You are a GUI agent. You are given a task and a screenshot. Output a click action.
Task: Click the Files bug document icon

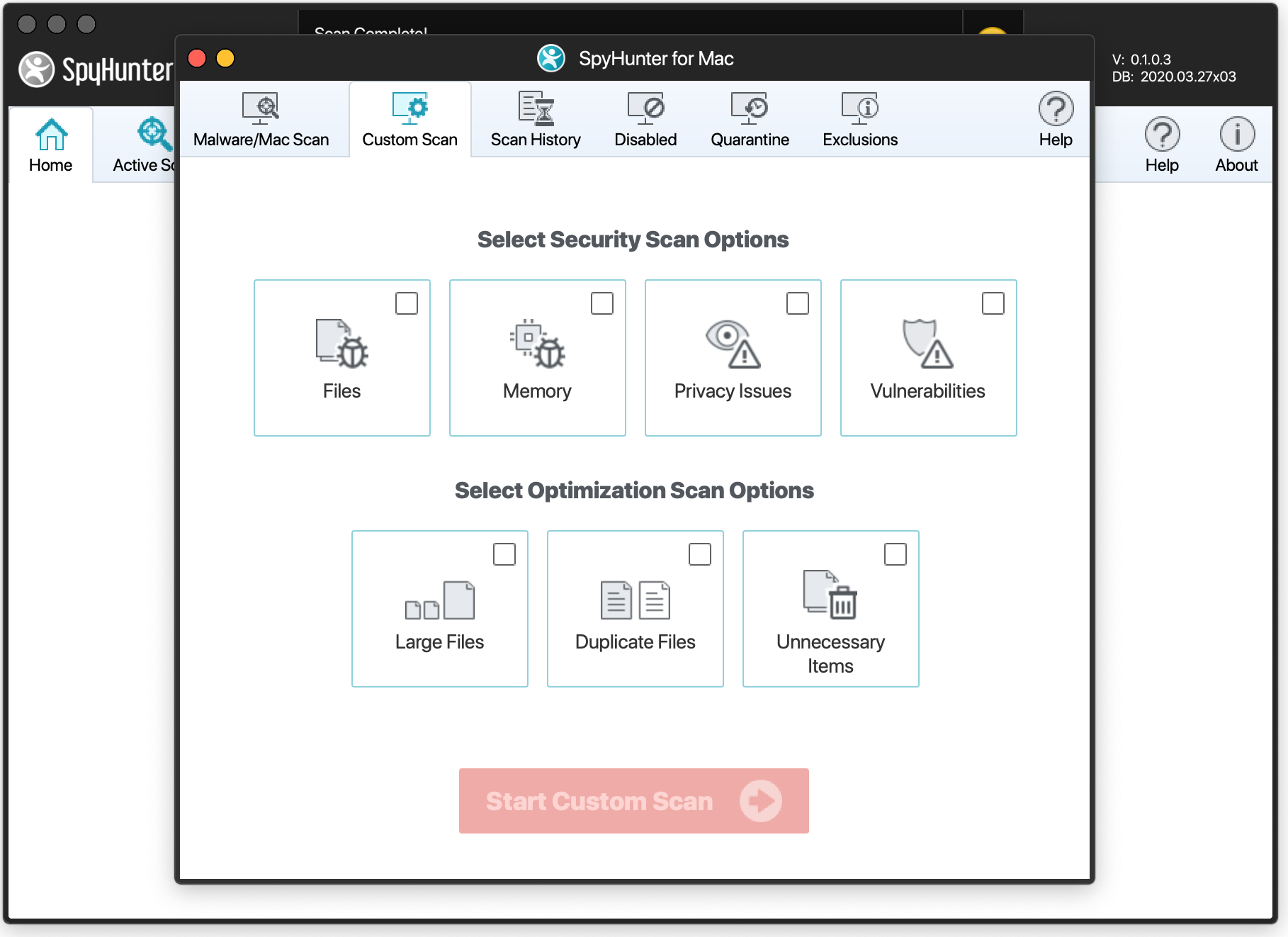(341, 344)
